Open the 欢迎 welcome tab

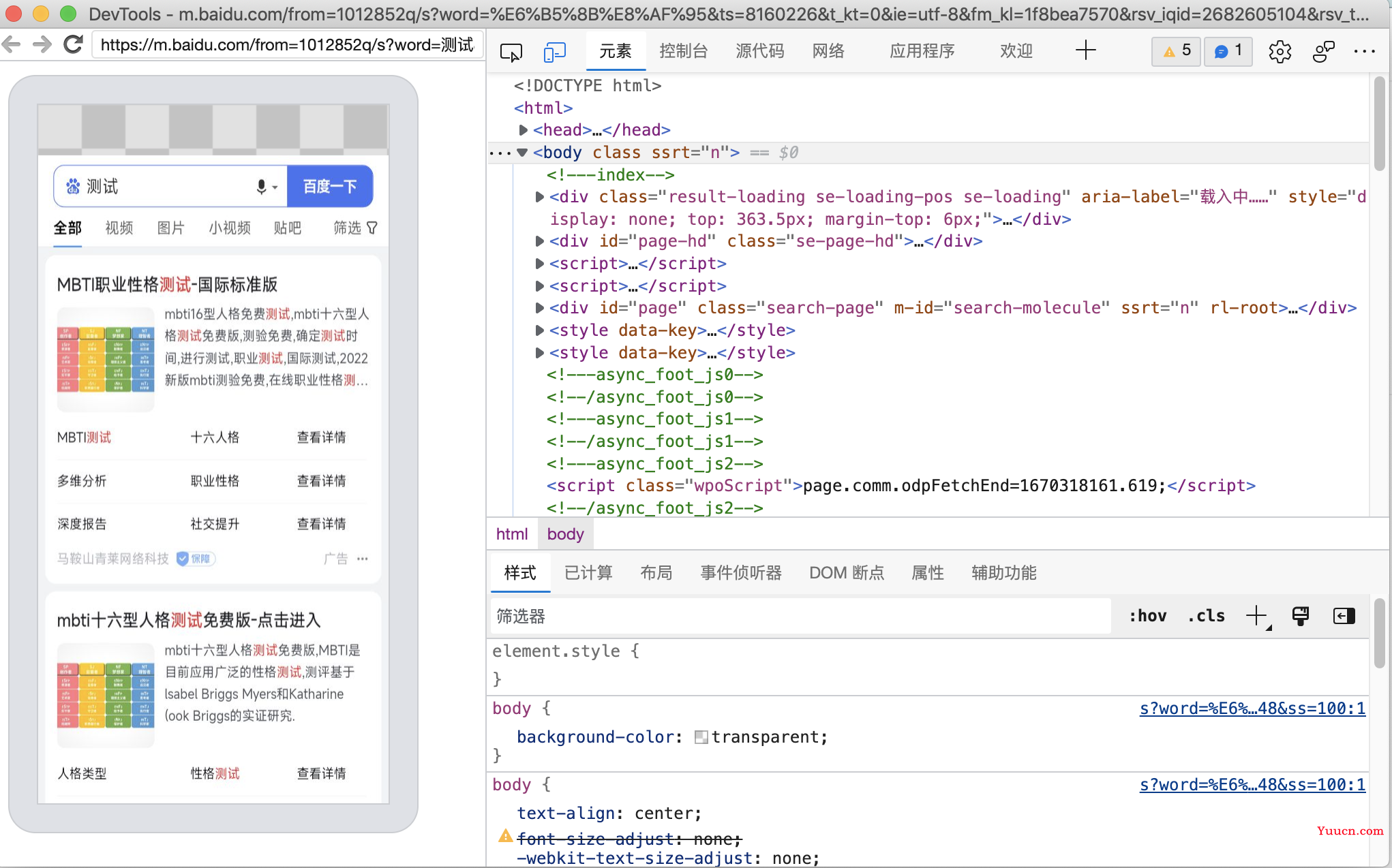click(1016, 51)
